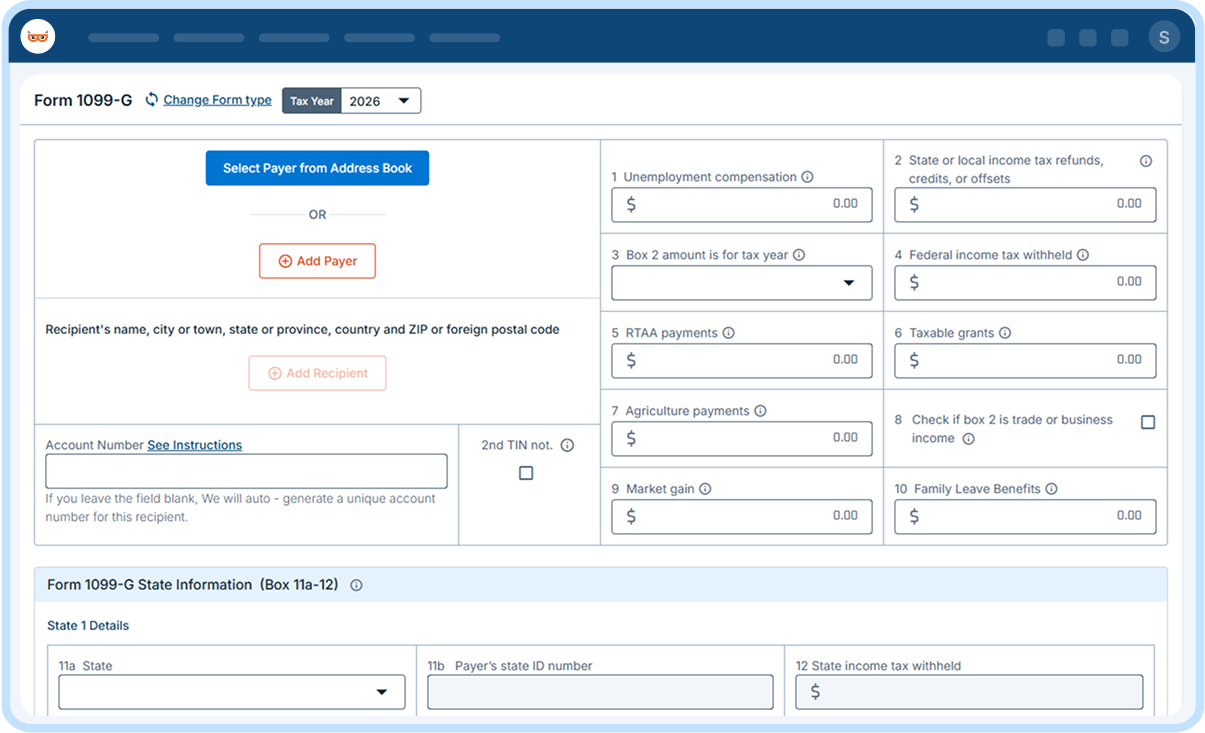Show info for trade or business income
This screenshot has width=1205, height=733.
968,439
